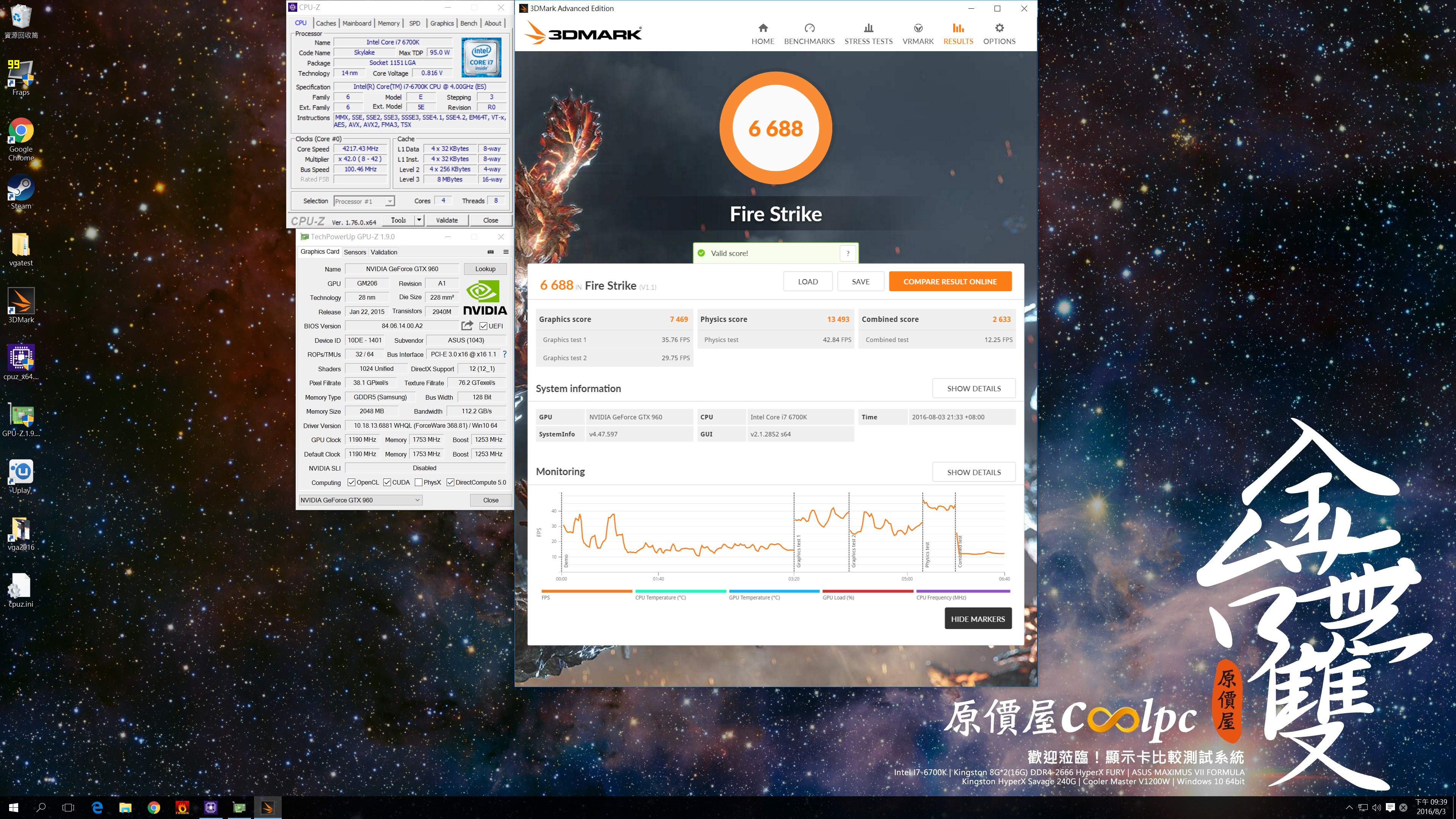Click GPU-Z BIOS export share icon
The image size is (1456, 819).
click(467, 326)
